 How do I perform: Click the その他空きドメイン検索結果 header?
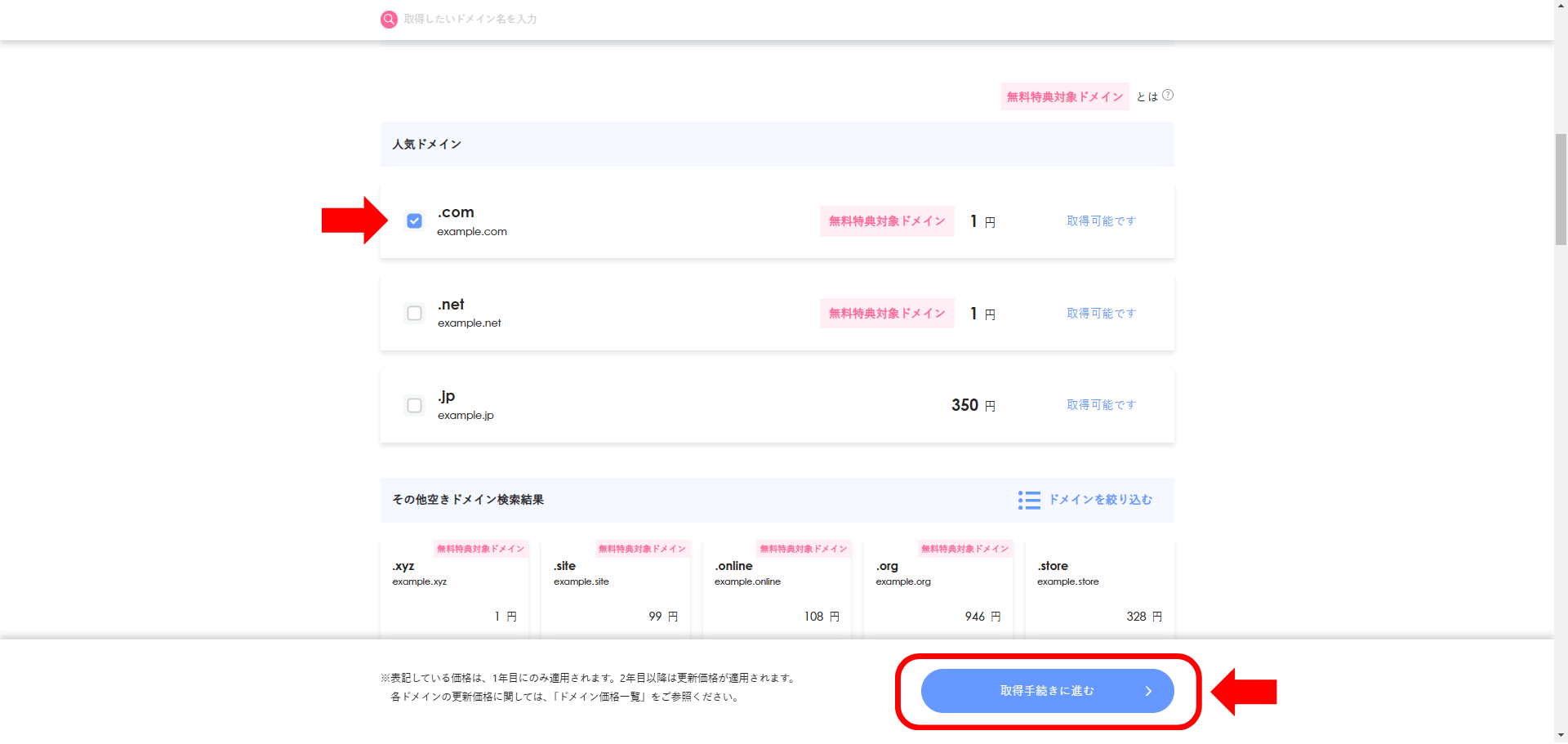468,500
